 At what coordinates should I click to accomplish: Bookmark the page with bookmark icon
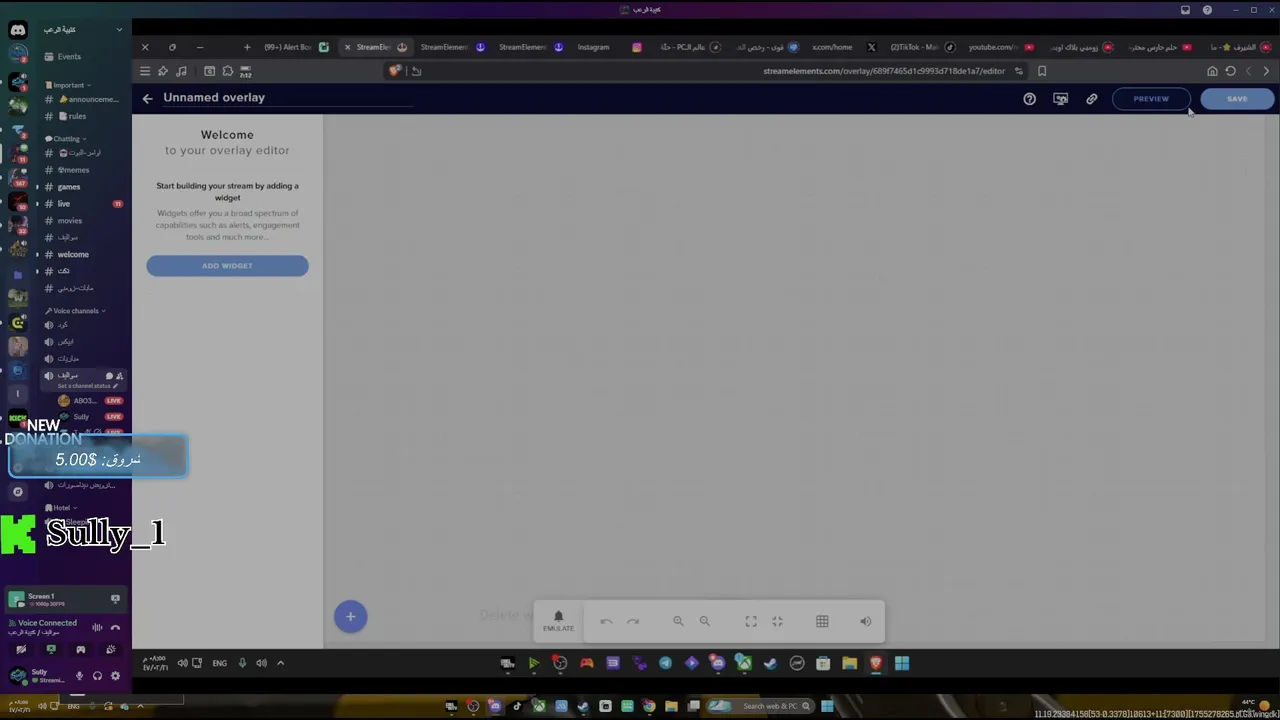[x=1042, y=71]
